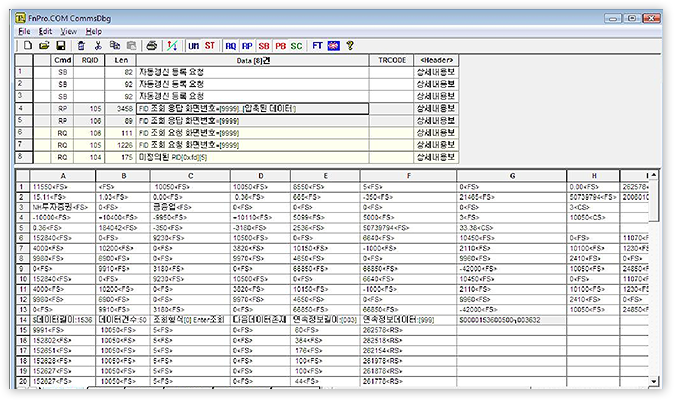Click the FT toolbar button
The height and width of the screenshot is (400, 674).
[x=317, y=46]
